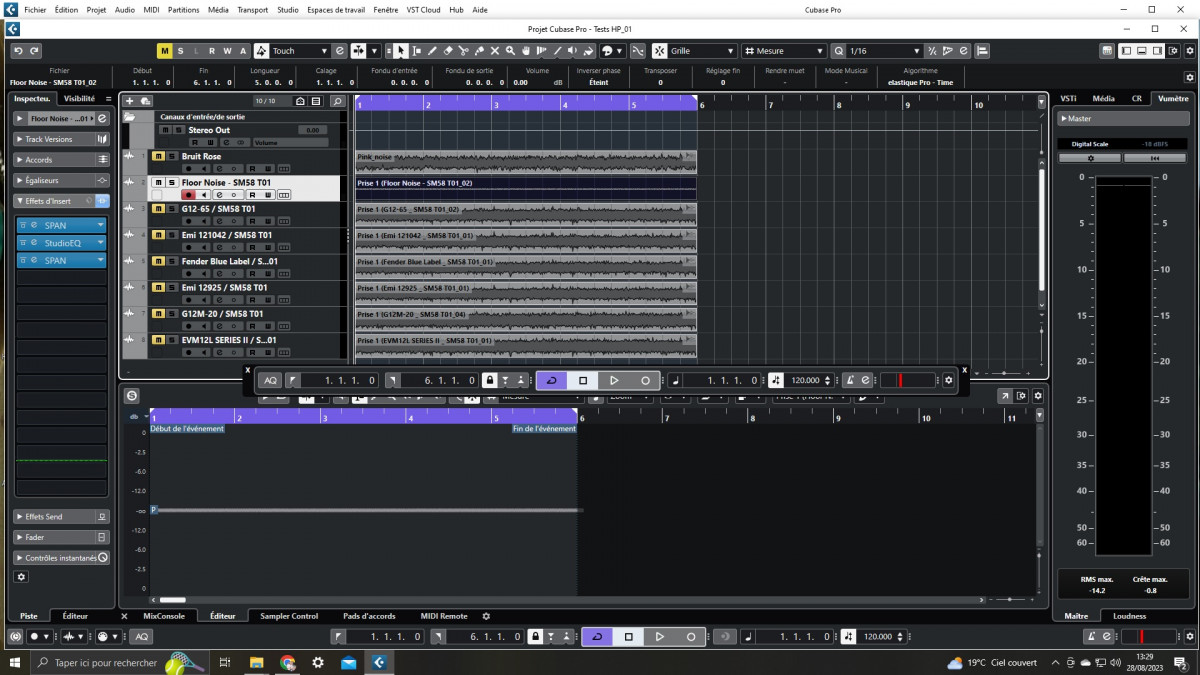Screen dimensions: 1200x675
Task: Select the Zoom magnifier tool
Action: pos(510,51)
